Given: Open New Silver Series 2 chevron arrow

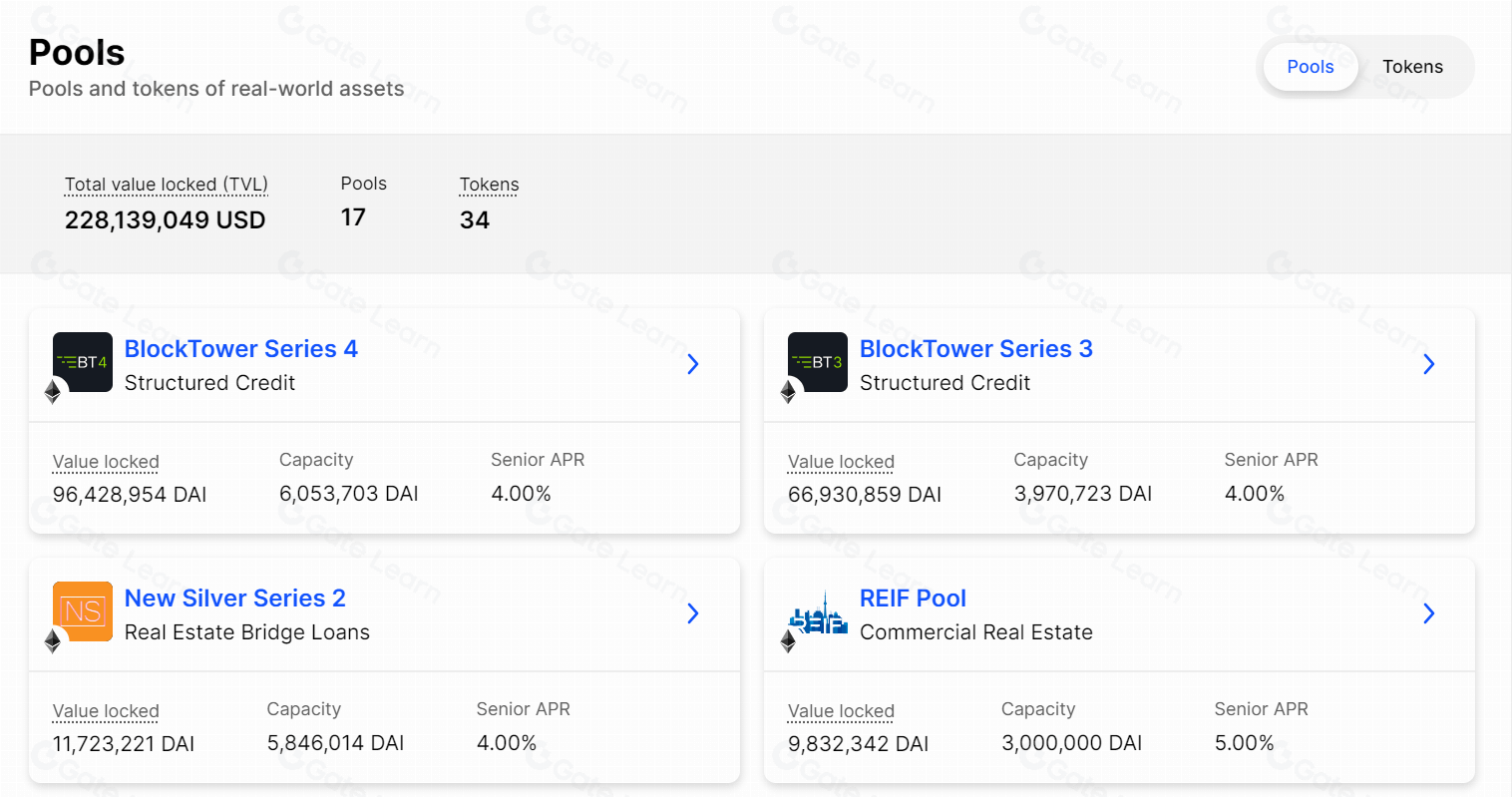Looking at the screenshot, I should pyautogui.click(x=693, y=613).
